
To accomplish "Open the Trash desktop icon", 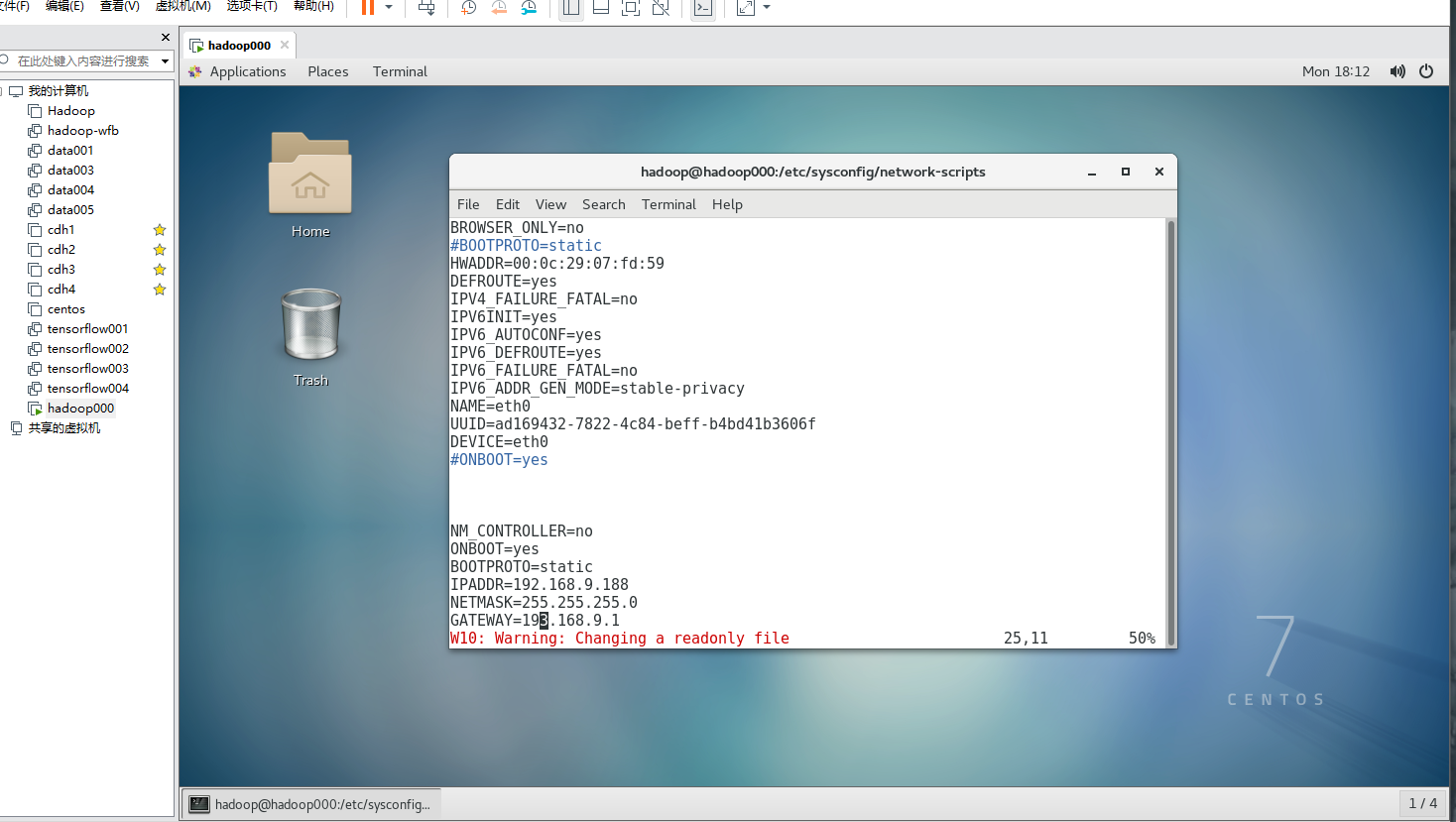I will click(310, 337).
